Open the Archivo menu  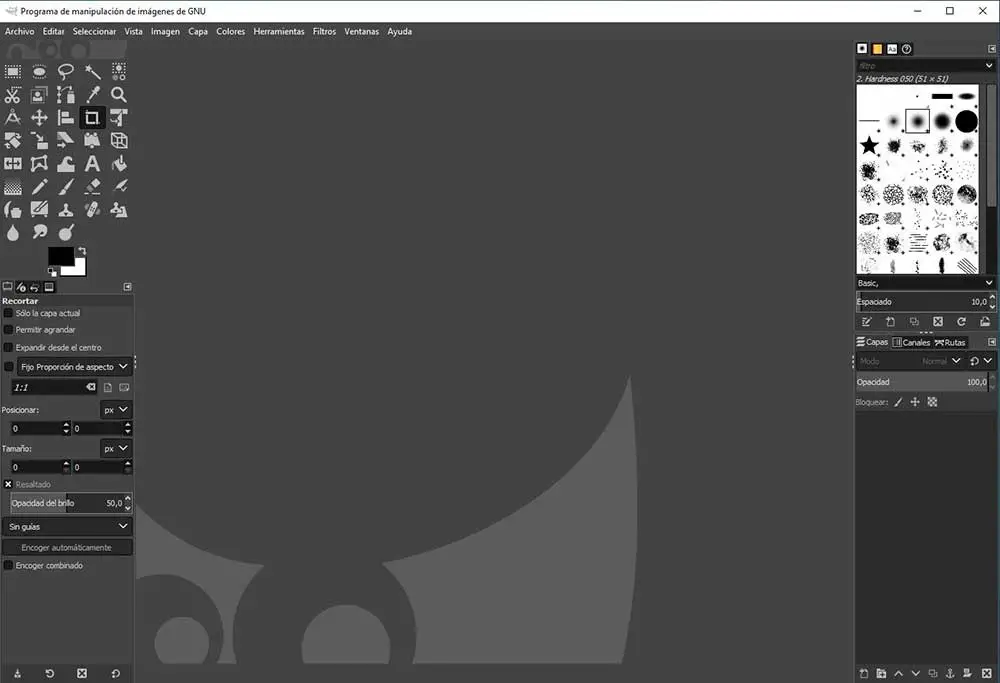(x=20, y=31)
